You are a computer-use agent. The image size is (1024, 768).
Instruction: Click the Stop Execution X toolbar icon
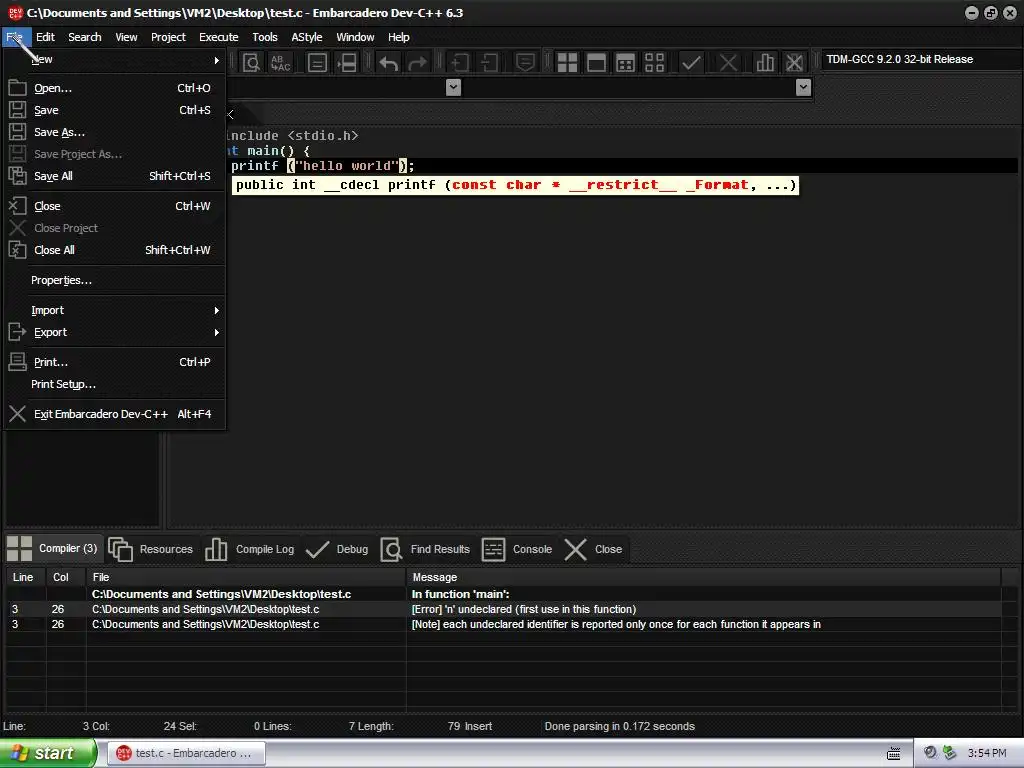coord(728,63)
